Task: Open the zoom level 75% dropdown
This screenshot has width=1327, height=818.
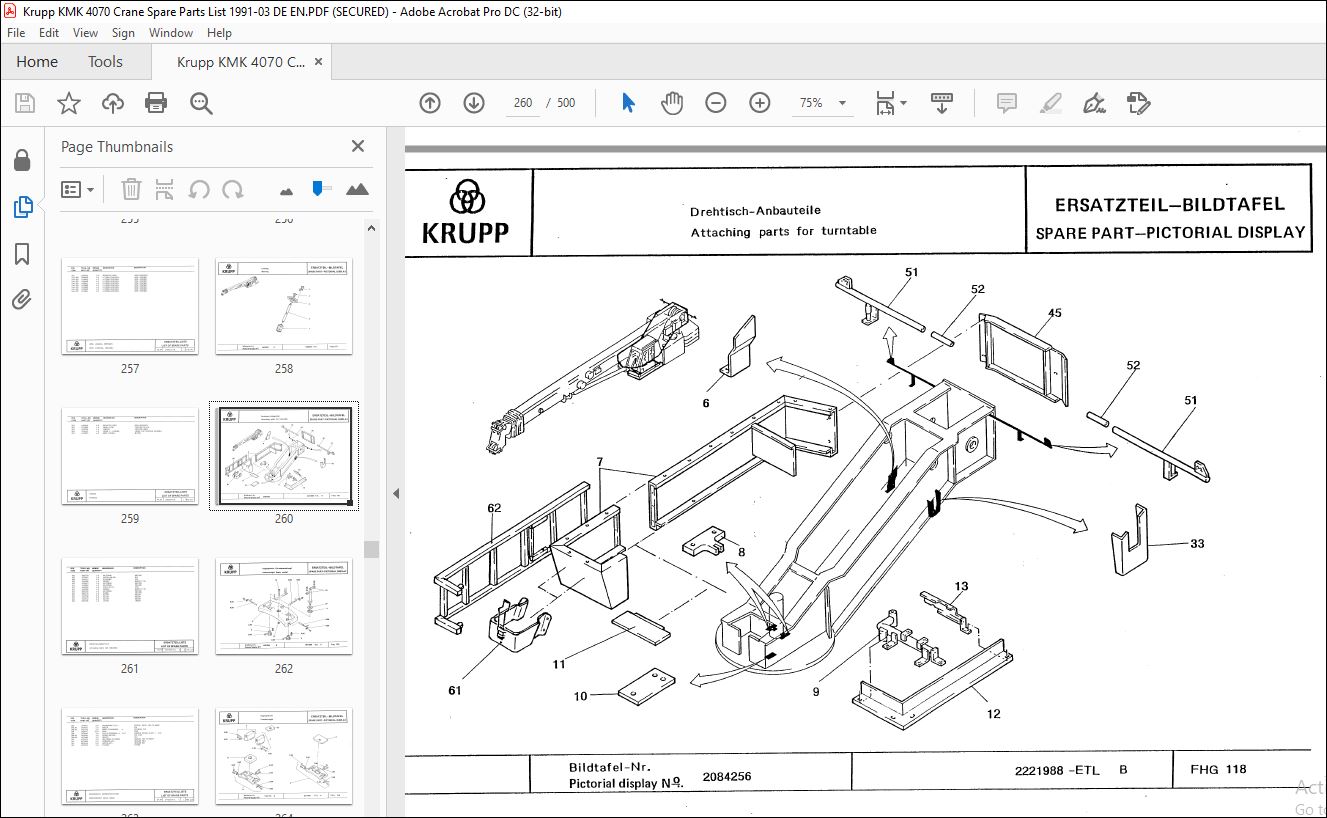Action: point(822,103)
